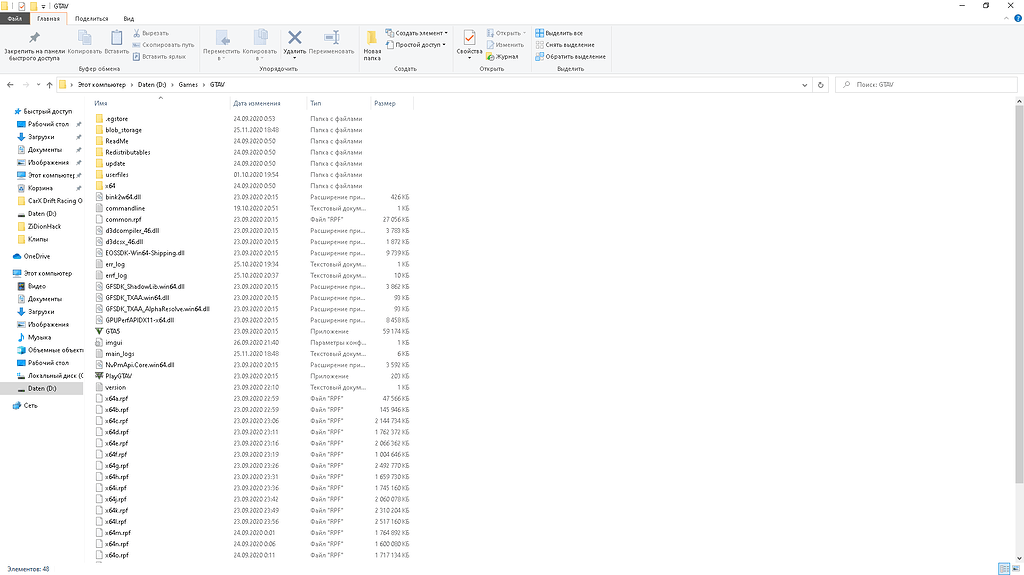Switch to the Вид ribbon tab

point(129,18)
